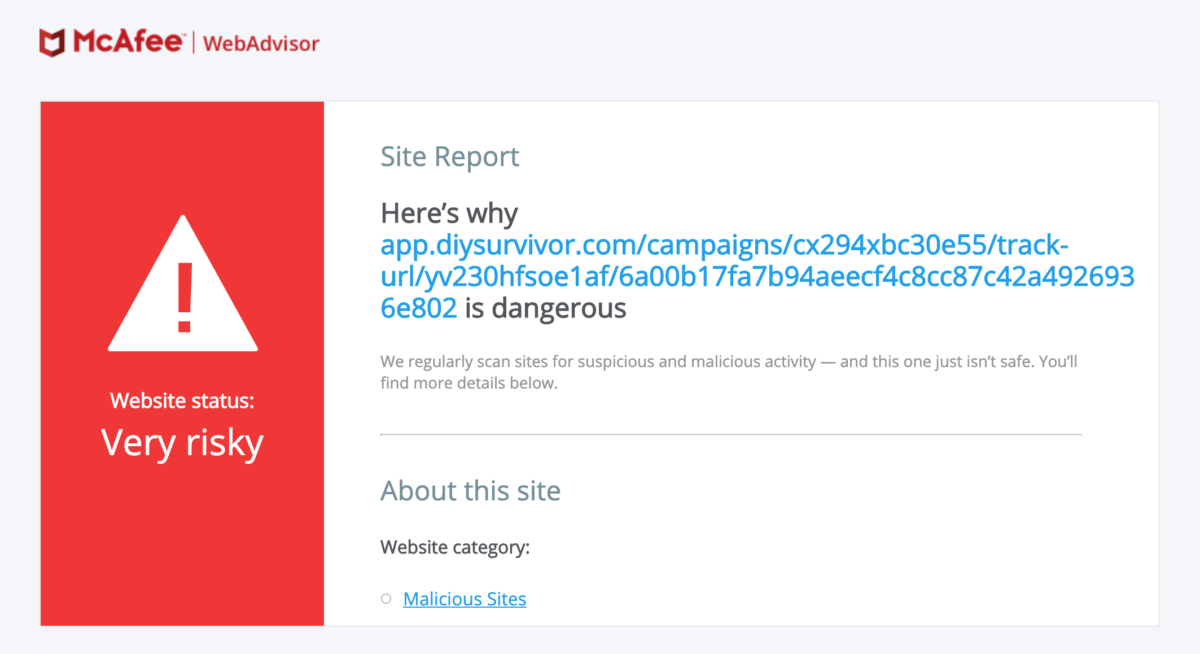
Task: Click the McAfee shield logo icon
Action: tap(52, 43)
